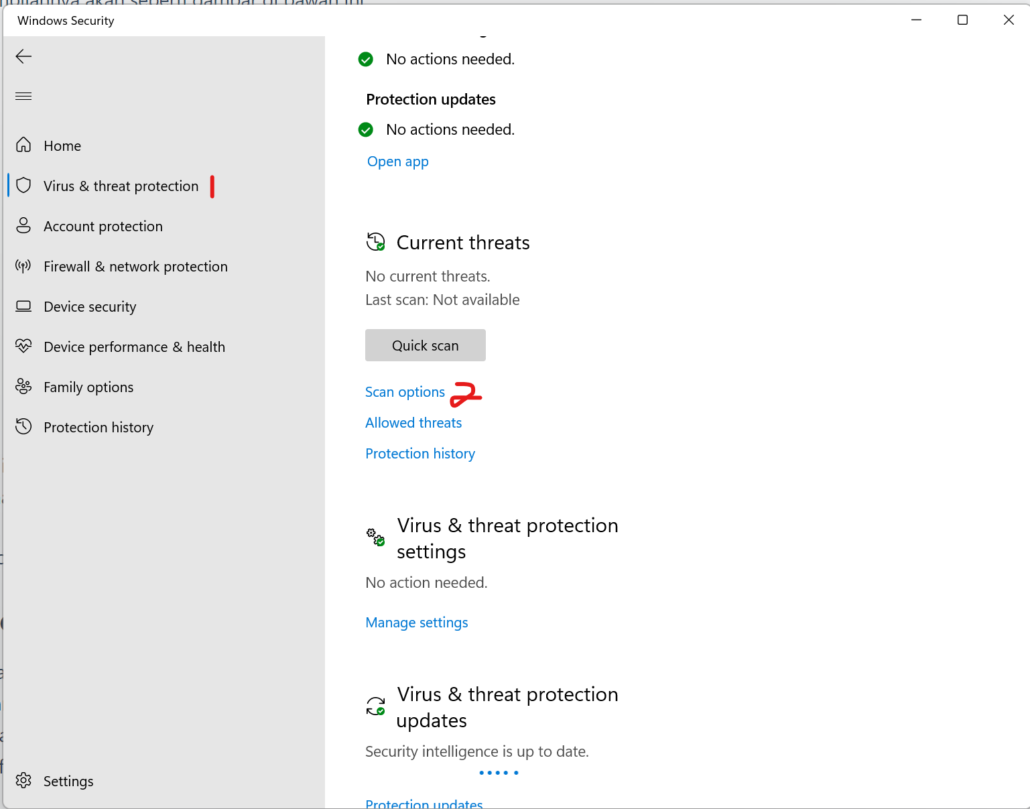Click the Manage settings link
The height and width of the screenshot is (809, 1030).
[416, 623]
